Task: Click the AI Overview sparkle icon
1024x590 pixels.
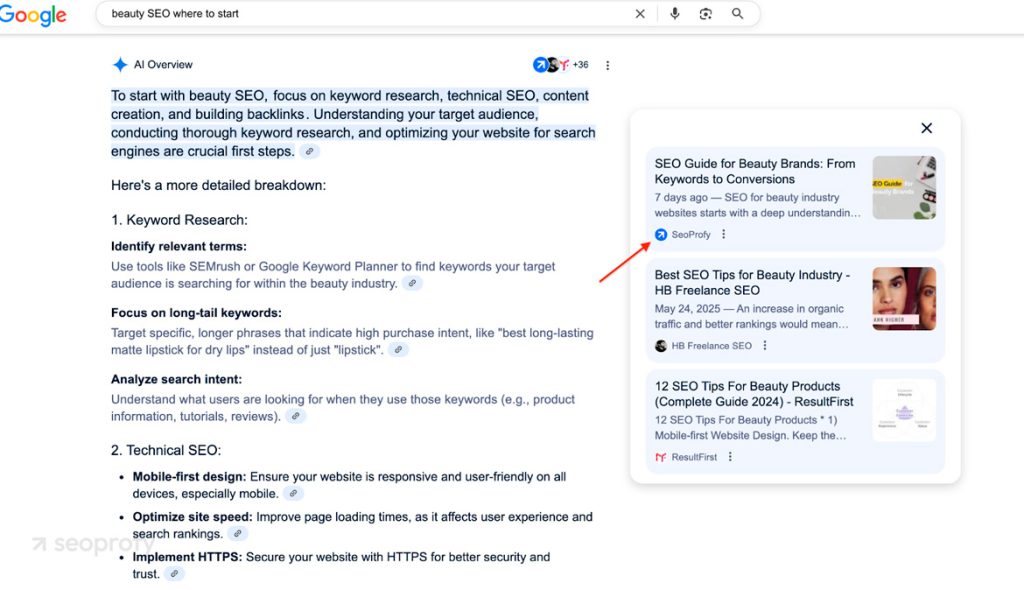Action: [119, 64]
